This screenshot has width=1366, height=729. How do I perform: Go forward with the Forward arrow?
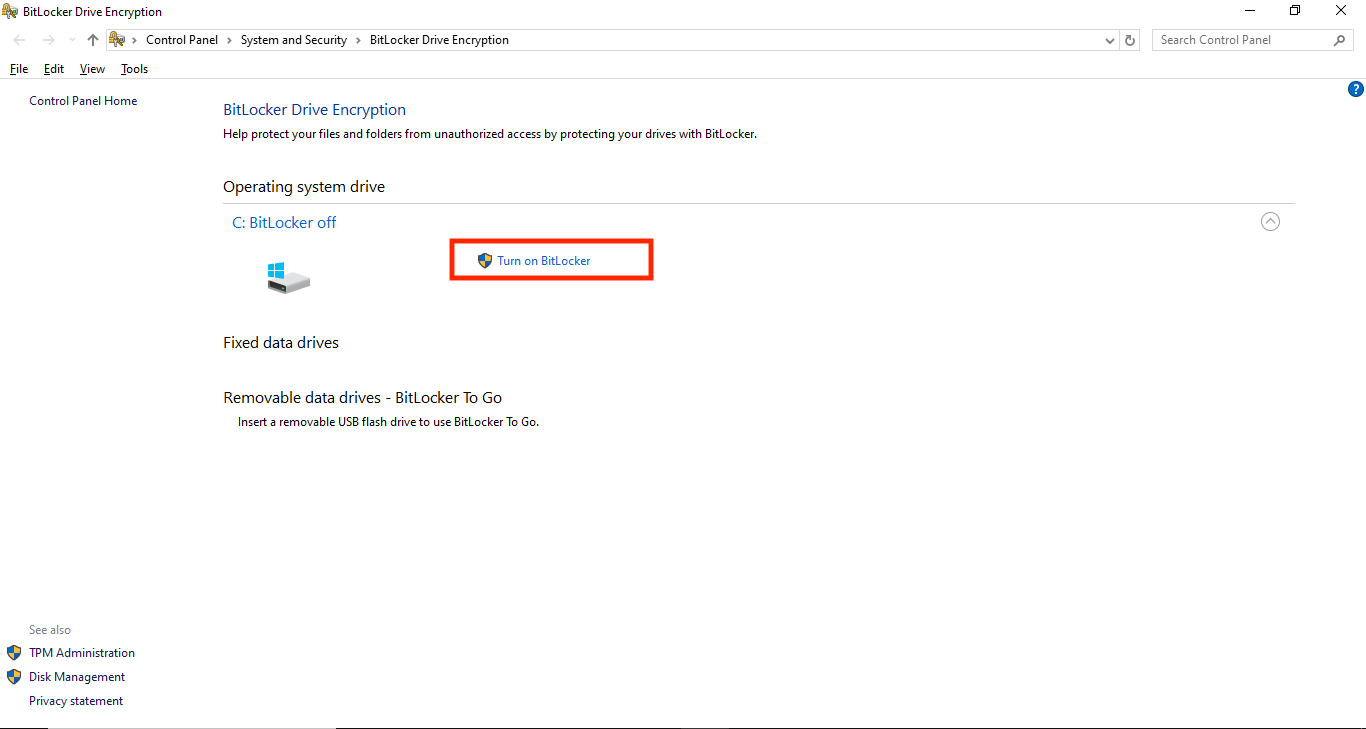click(x=48, y=40)
